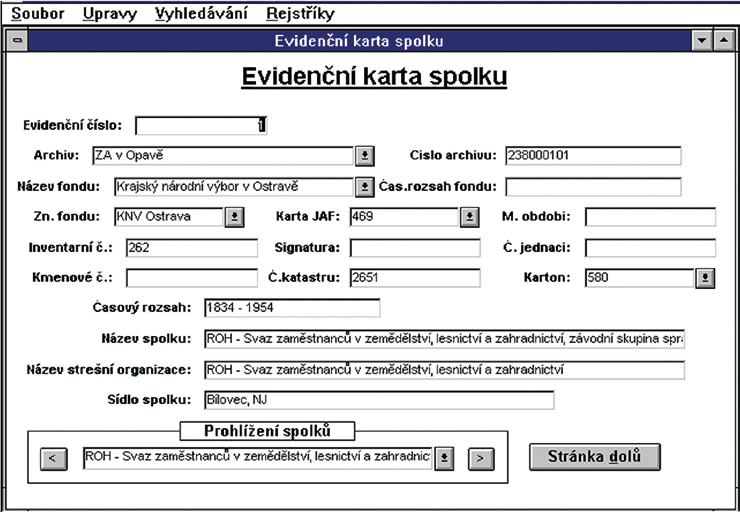This screenshot has width=740, height=512.
Task: Click the Karton field 580
Action: pos(639,278)
